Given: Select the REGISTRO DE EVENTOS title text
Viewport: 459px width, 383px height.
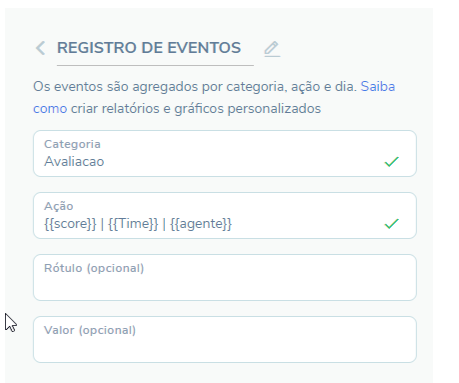Looking at the screenshot, I should coord(149,48).
